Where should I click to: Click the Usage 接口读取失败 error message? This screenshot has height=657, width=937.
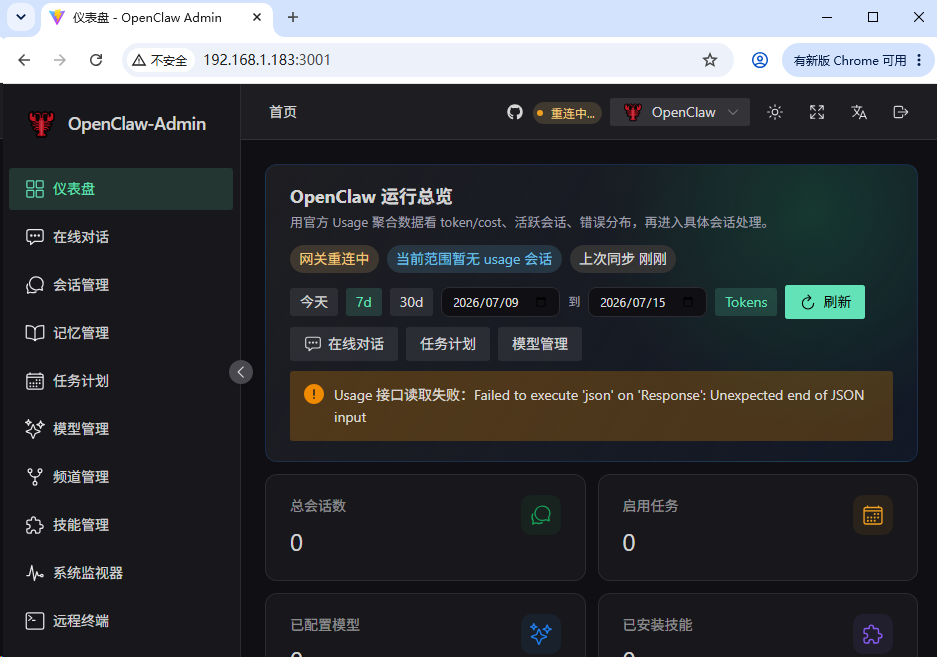(599, 406)
